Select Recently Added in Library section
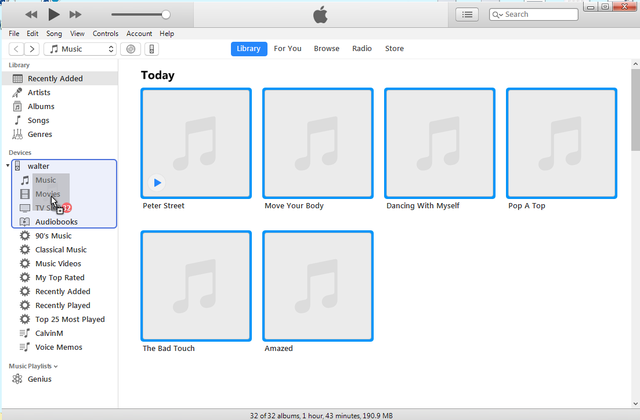This screenshot has width=640, height=420. [60, 78]
